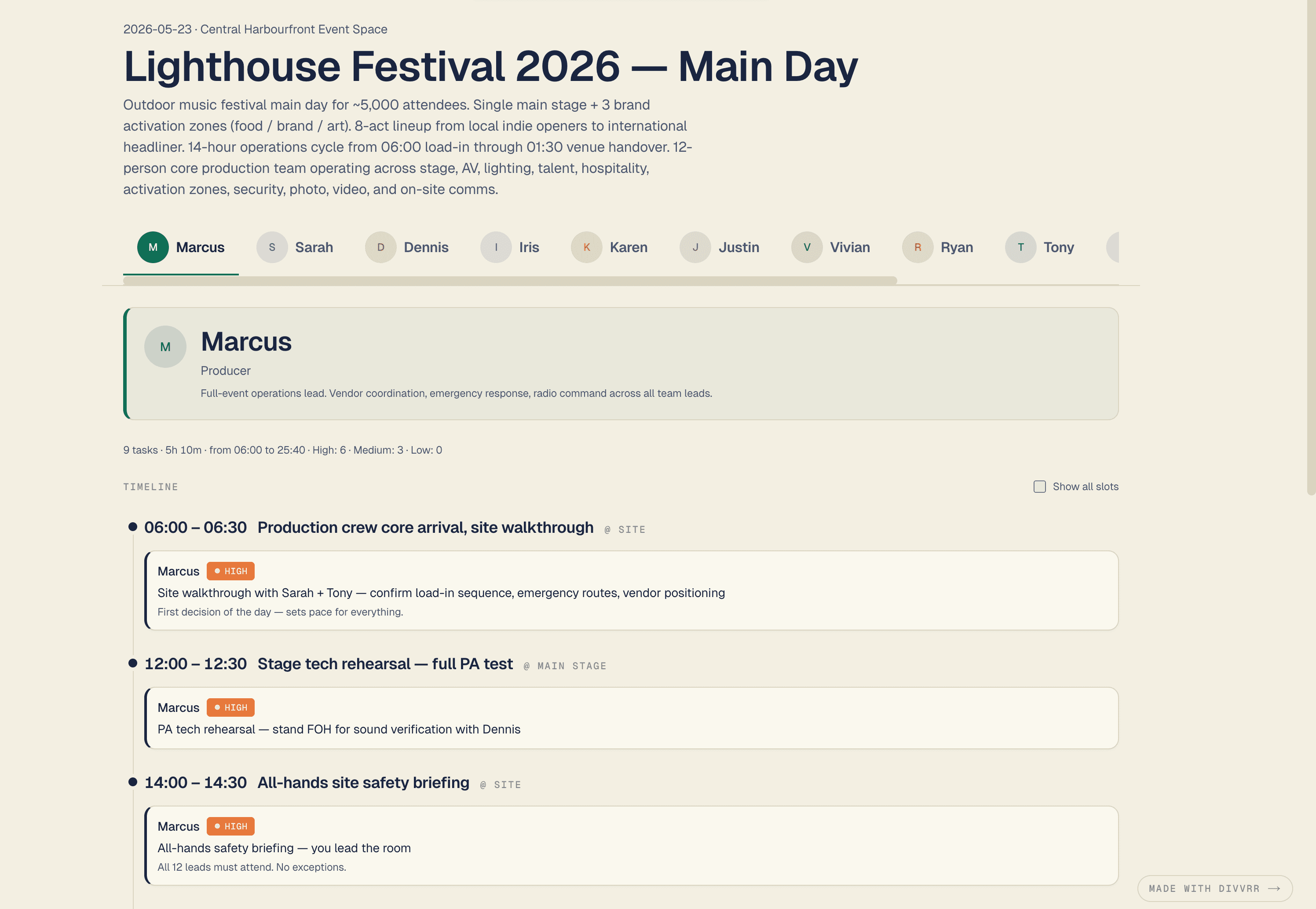Click Marcus's green M avatar tab icon
The width and height of the screenshot is (1316, 909).
153,247
